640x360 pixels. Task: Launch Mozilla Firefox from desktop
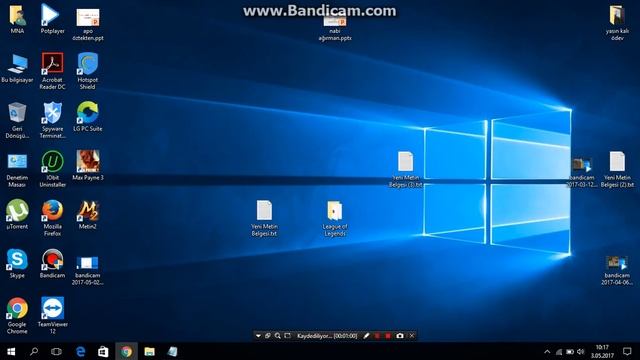click(x=52, y=218)
